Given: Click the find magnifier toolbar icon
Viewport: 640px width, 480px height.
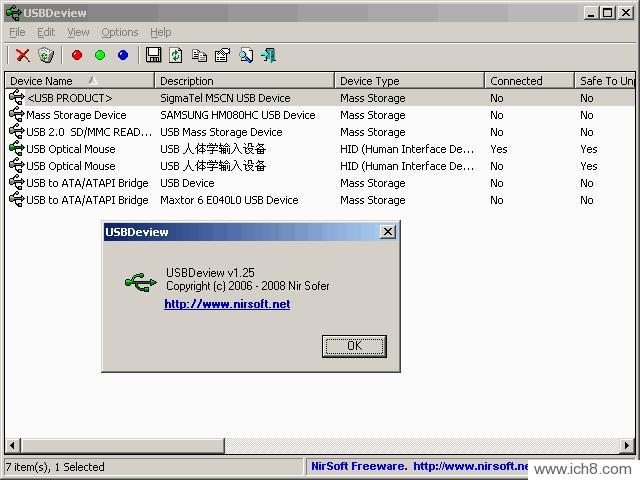Looking at the screenshot, I should coord(245,55).
